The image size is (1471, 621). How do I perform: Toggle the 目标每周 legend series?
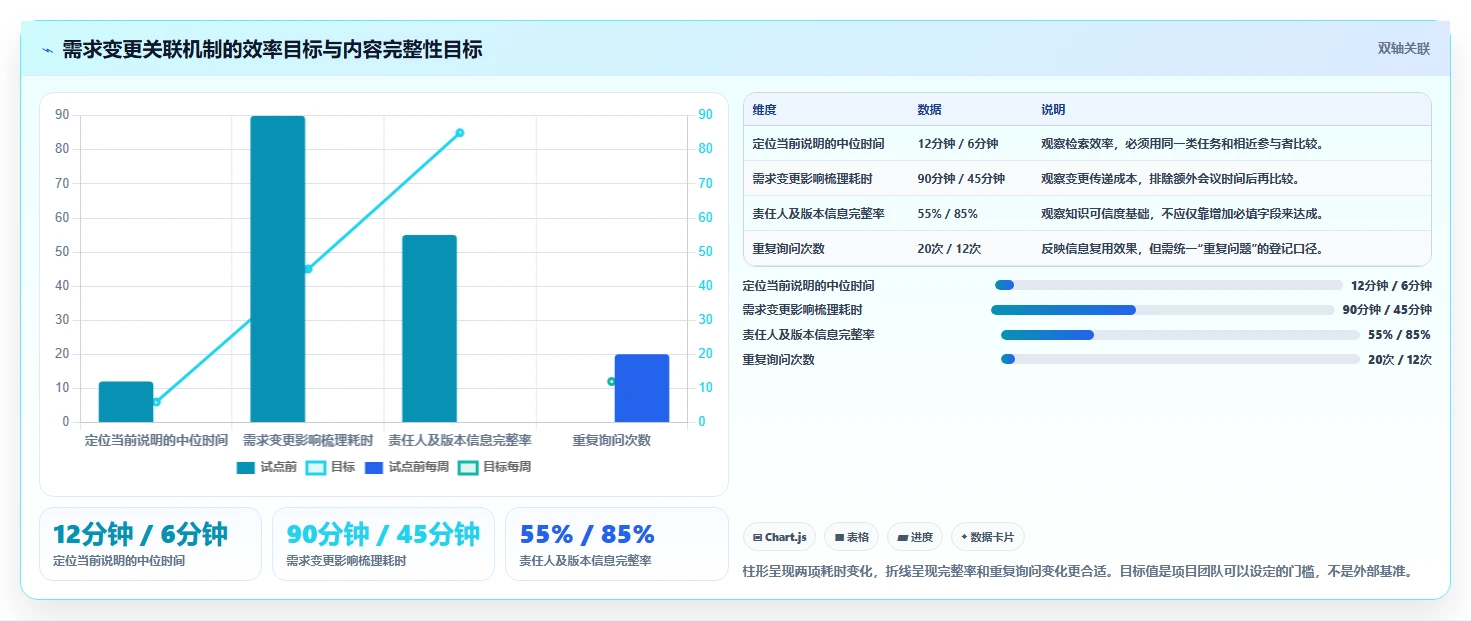click(494, 467)
